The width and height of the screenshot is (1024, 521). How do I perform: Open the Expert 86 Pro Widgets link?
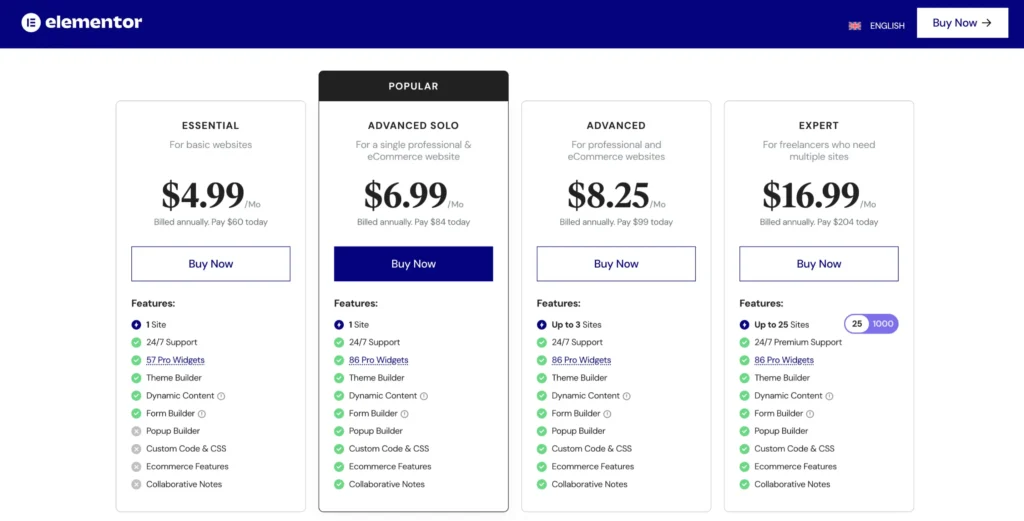[x=784, y=360]
